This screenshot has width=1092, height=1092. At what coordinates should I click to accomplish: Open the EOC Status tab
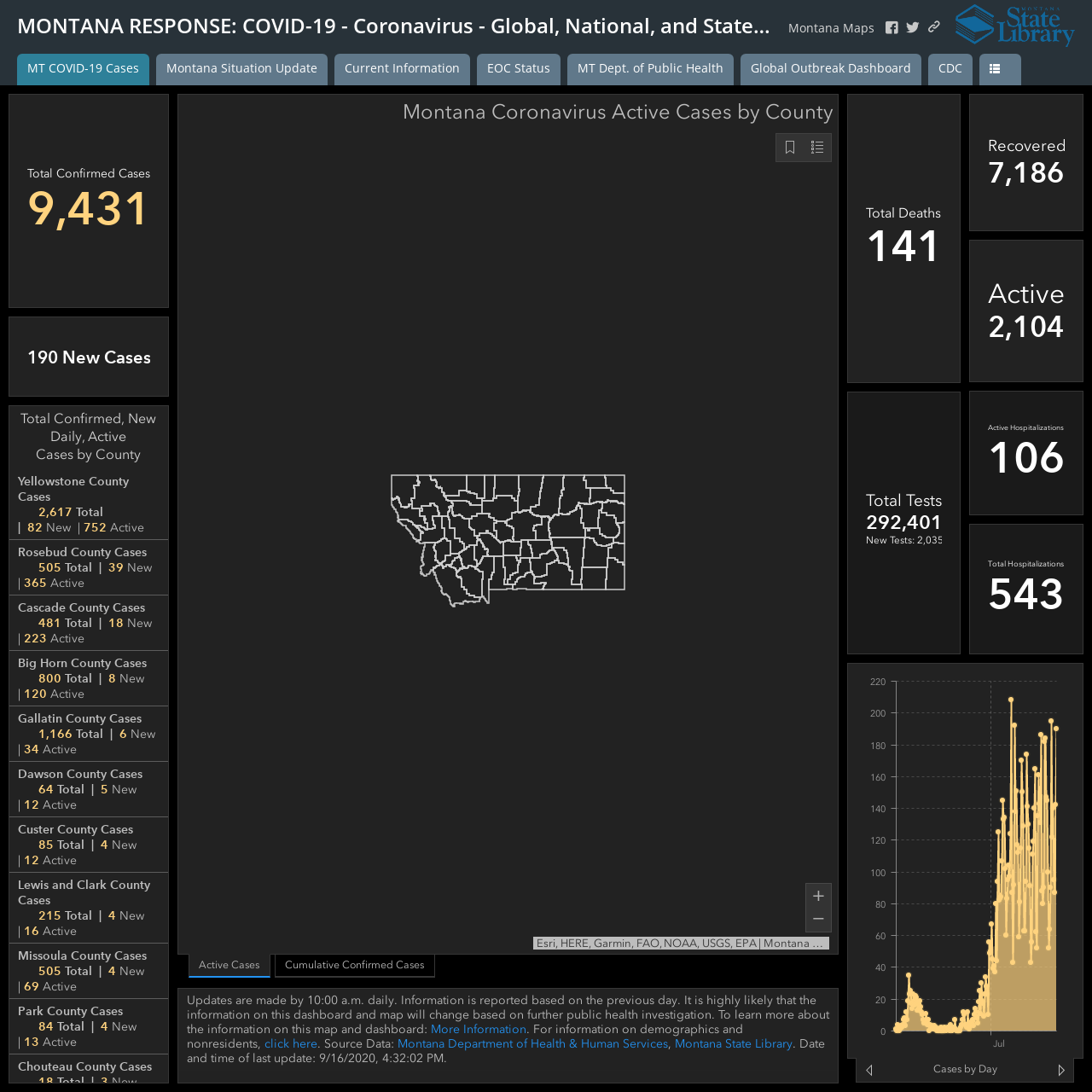(x=519, y=69)
